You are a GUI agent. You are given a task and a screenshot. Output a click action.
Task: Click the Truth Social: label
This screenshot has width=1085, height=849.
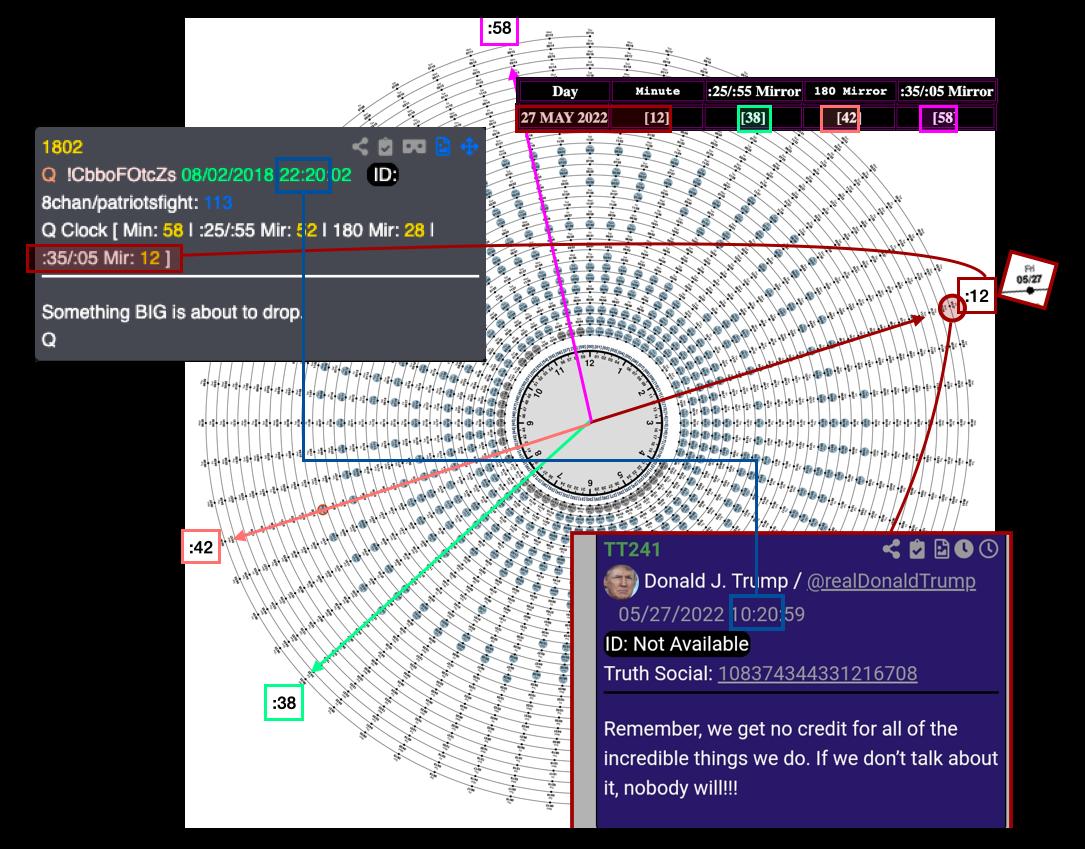tap(658, 673)
